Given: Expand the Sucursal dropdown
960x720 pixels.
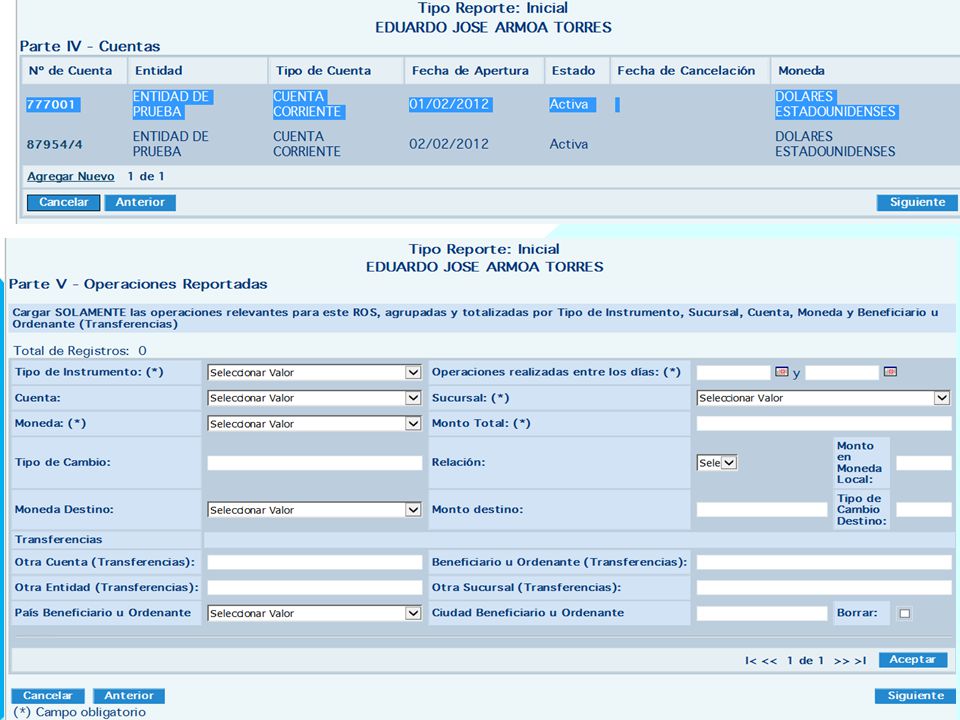Looking at the screenshot, I should point(823,398).
